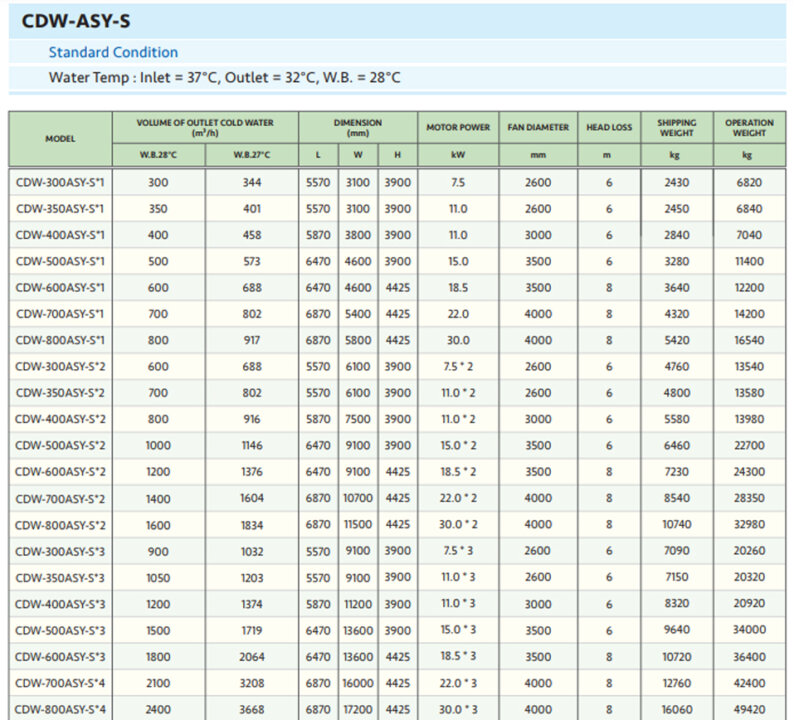Select the DIMENSION (mm) column header

358,127
